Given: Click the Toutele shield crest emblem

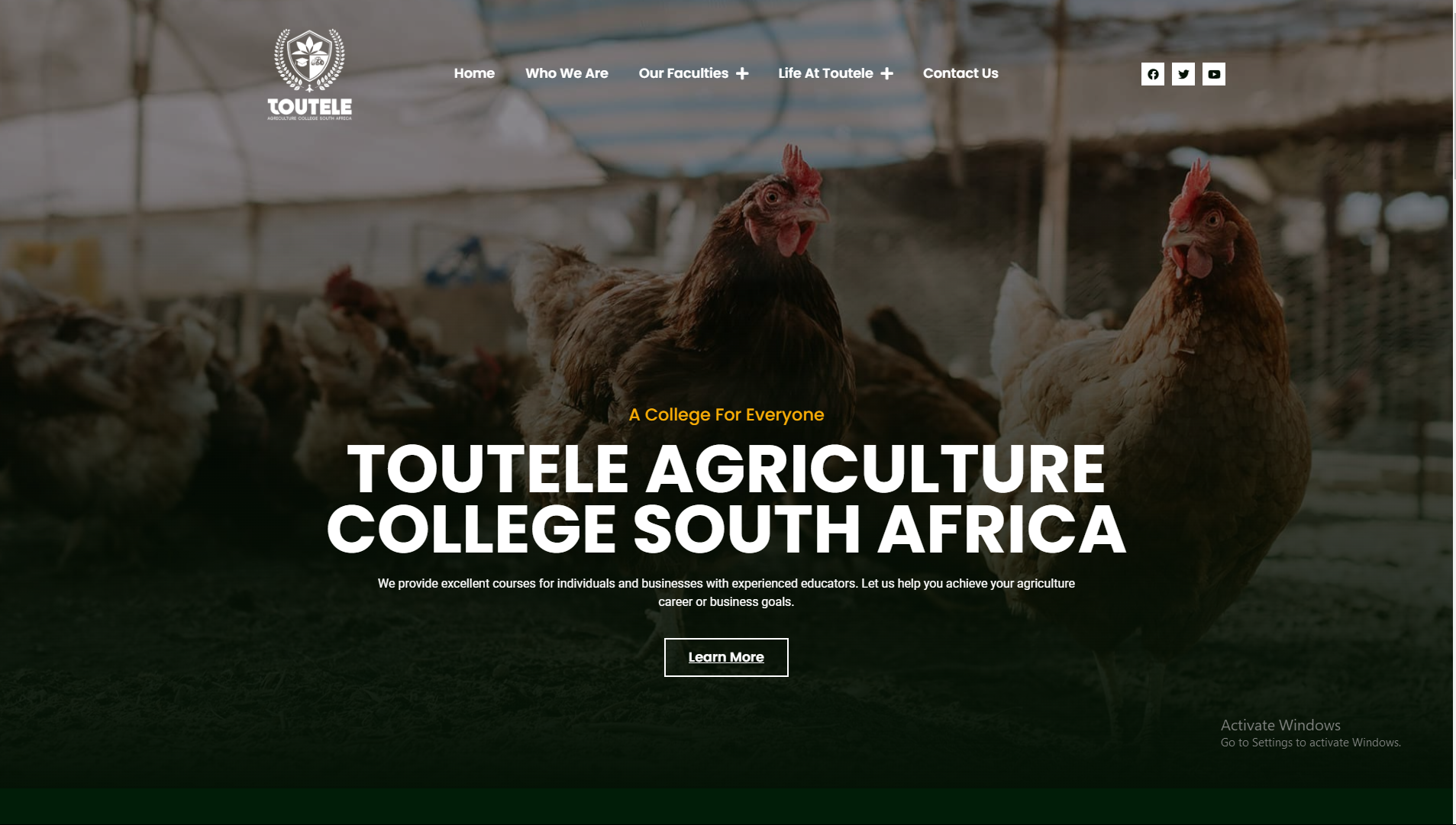Looking at the screenshot, I should (309, 60).
